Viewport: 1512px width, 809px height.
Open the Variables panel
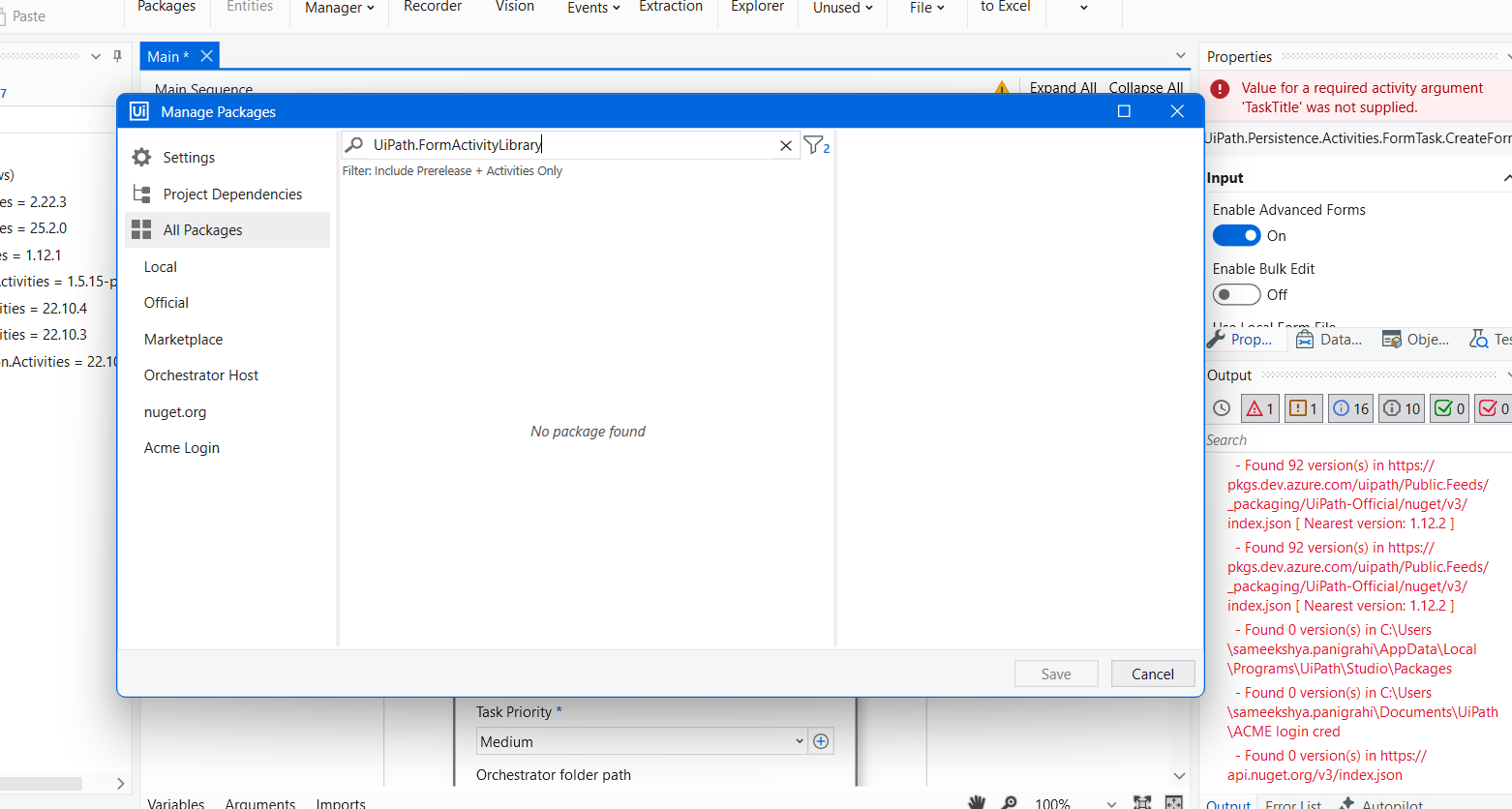pos(176,803)
